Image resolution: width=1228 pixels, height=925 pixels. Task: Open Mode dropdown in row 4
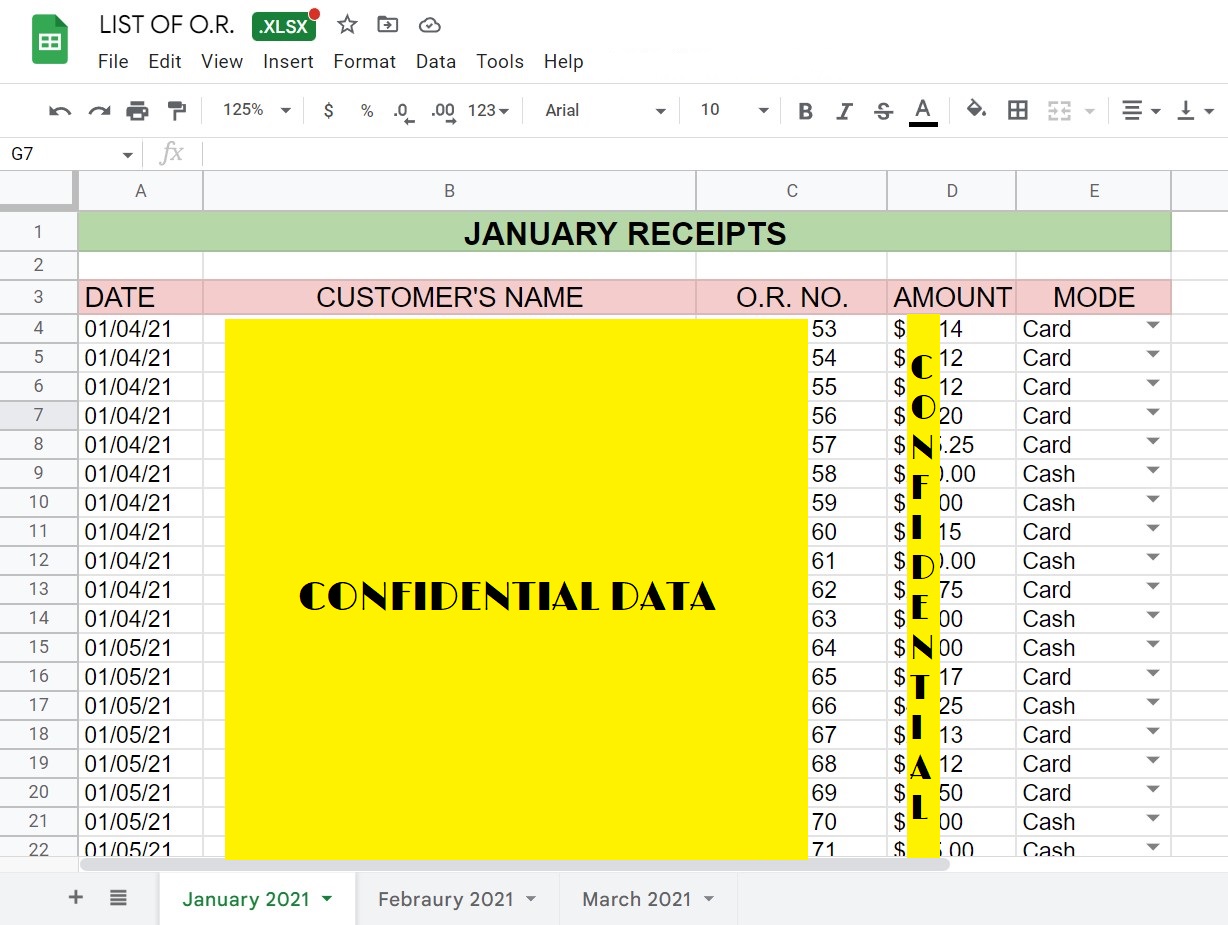[x=1153, y=326]
